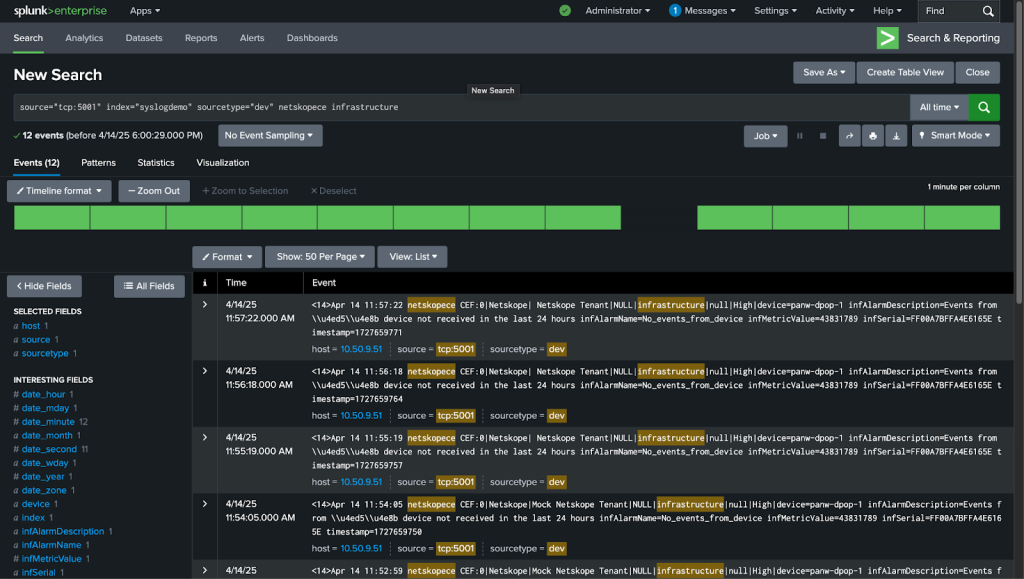Viewport: 1024px width, 579px height.
Task: Expand the 11:54:05 AM event row
Action: pos(204,505)
